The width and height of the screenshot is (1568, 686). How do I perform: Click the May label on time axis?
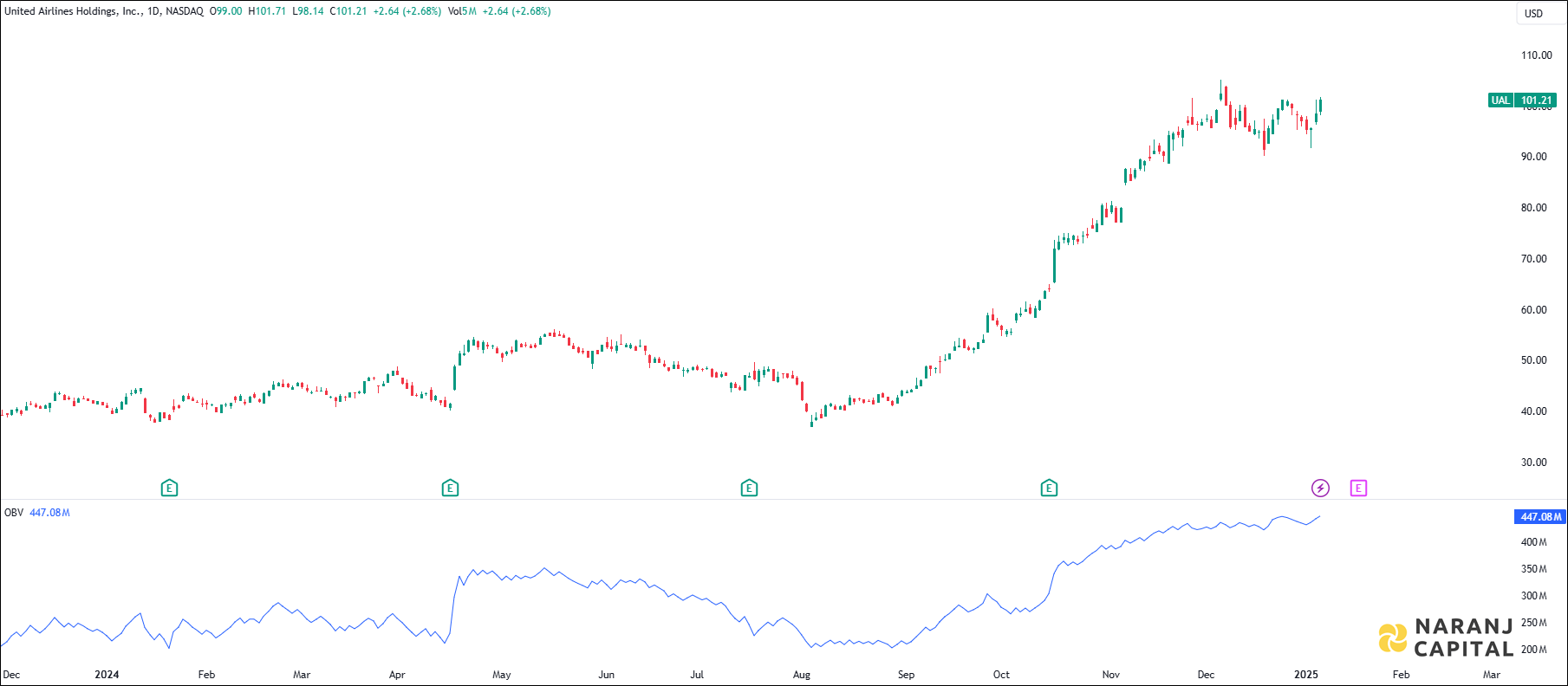click(x=502, y=675)
